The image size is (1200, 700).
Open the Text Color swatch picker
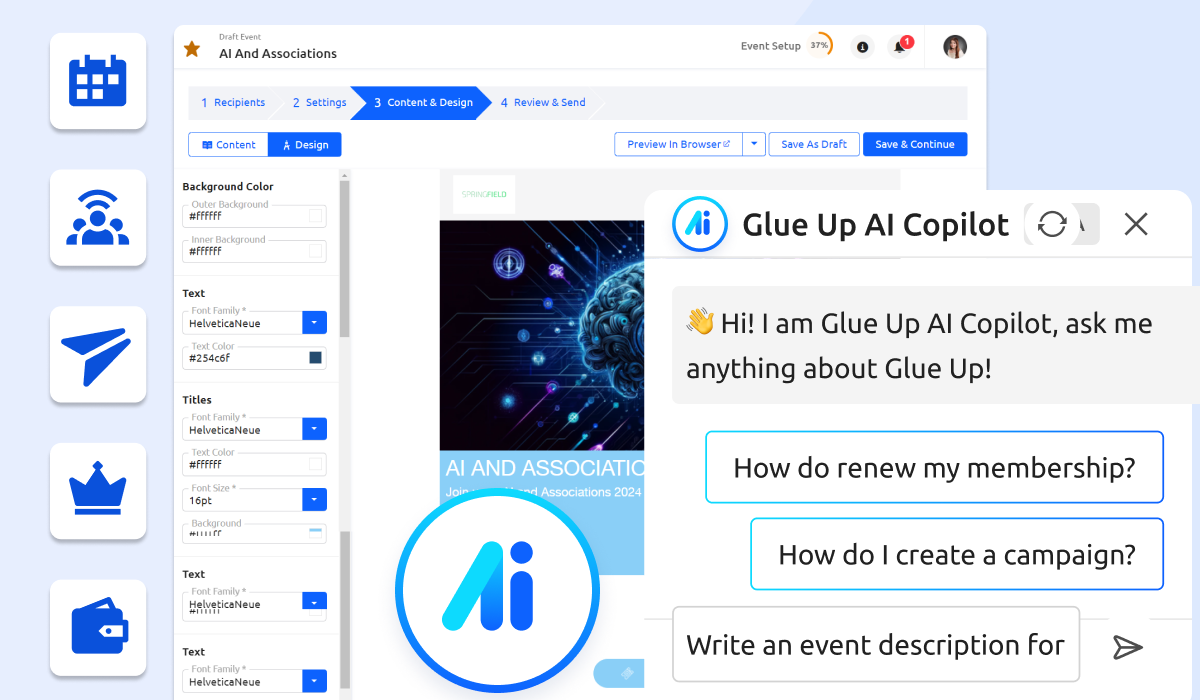coord(315,358)
